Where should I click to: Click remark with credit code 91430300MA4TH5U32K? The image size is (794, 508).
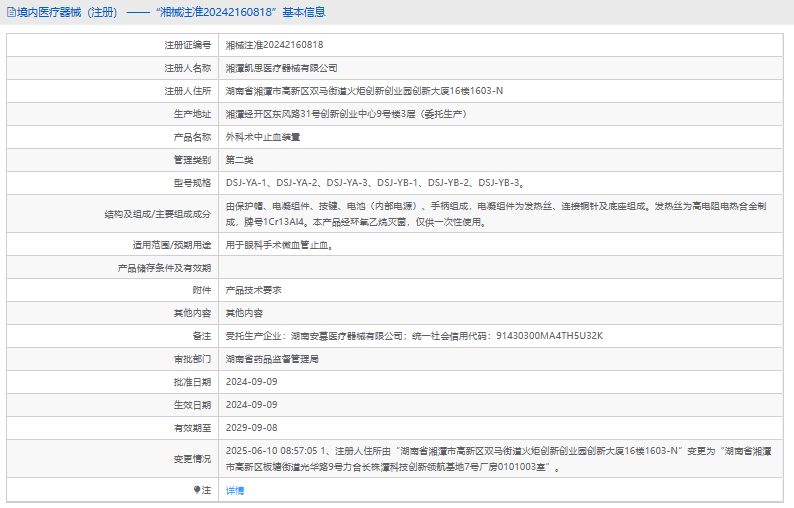coord(414,336)
